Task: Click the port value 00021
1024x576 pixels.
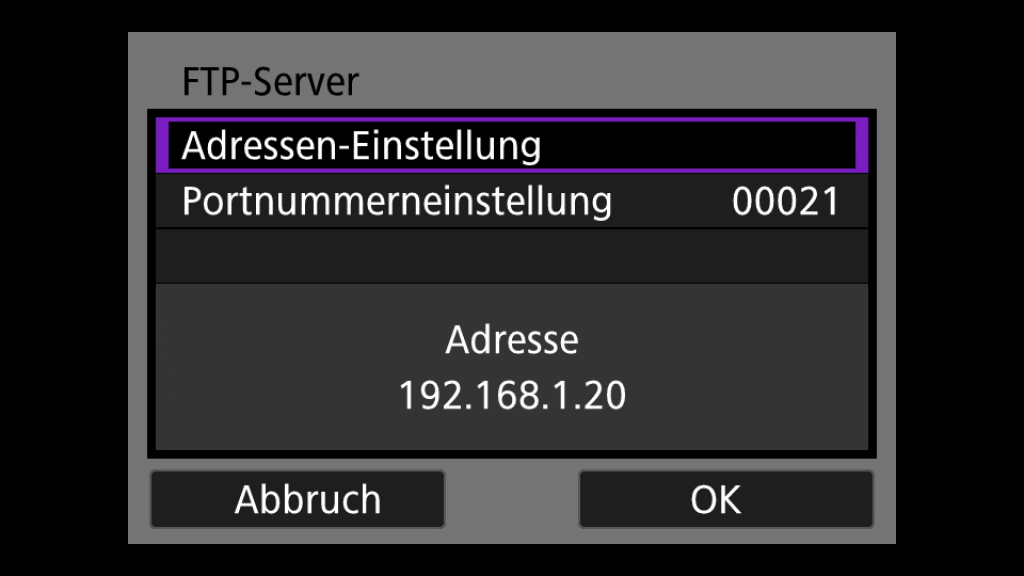Action: [786, 201]
